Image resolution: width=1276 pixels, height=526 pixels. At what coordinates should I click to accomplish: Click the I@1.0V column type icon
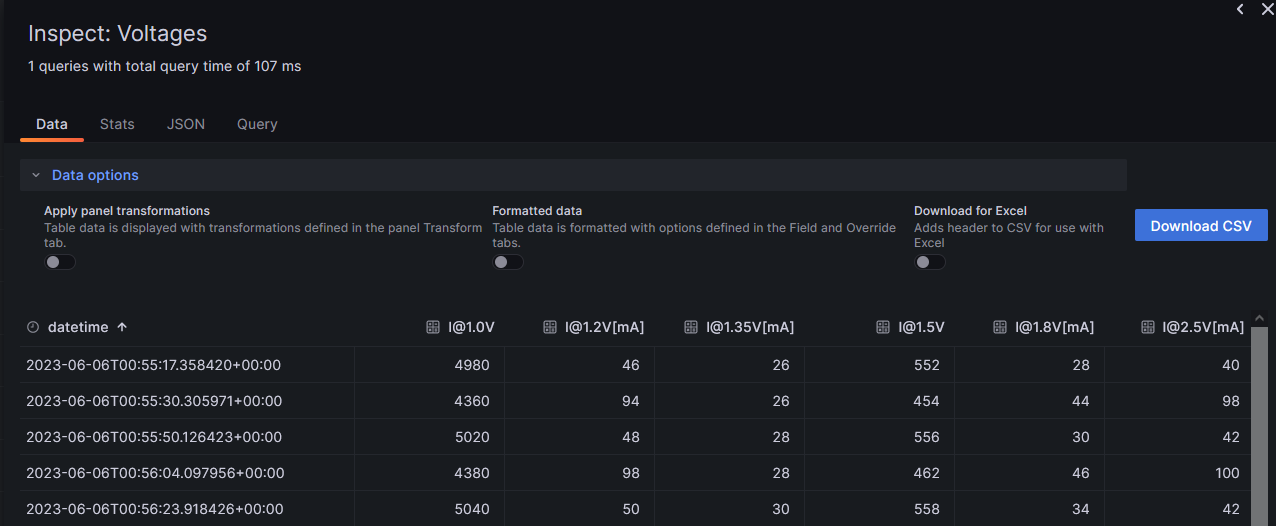(x=433, y=327)
